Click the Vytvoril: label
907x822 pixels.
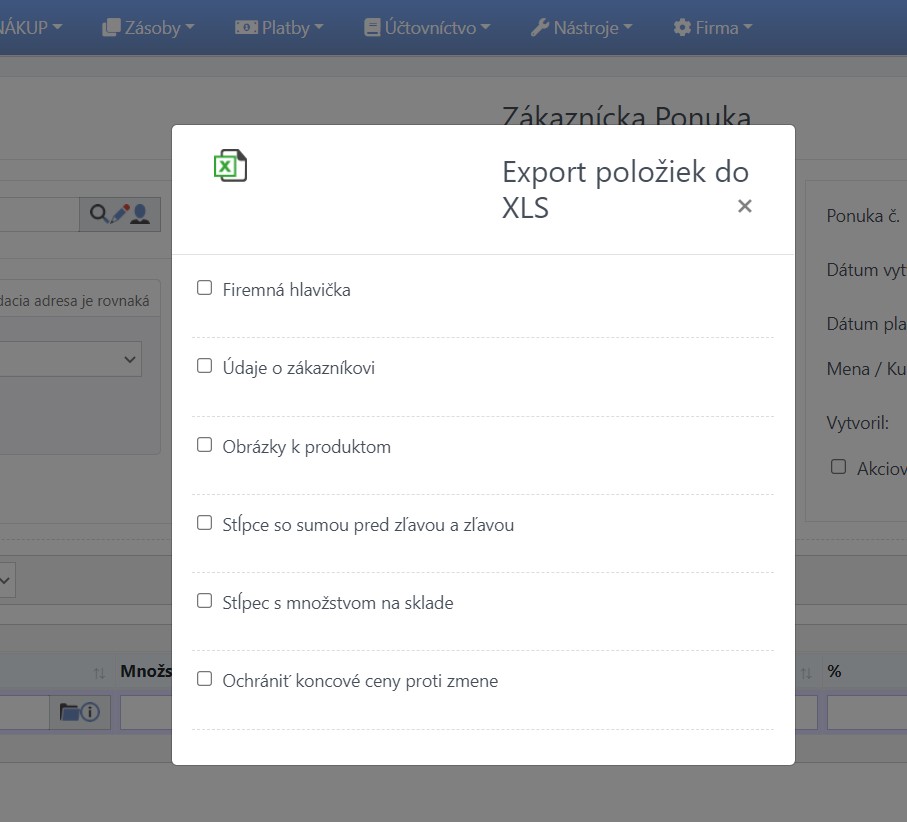[x=857, y=423]
